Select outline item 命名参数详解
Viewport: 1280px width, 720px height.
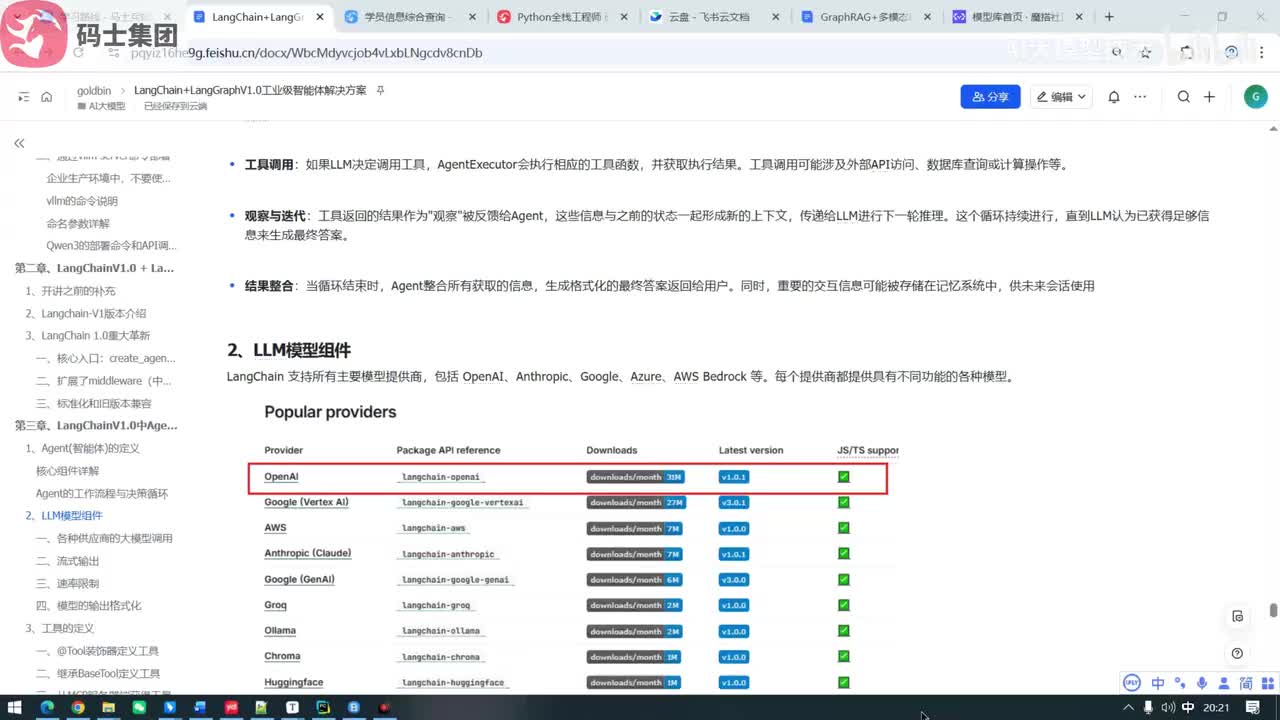78,224
